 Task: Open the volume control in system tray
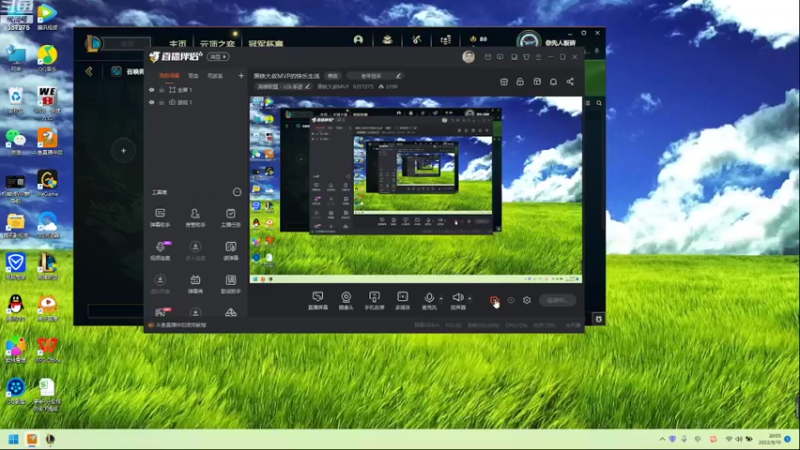(x=739, y=439)
